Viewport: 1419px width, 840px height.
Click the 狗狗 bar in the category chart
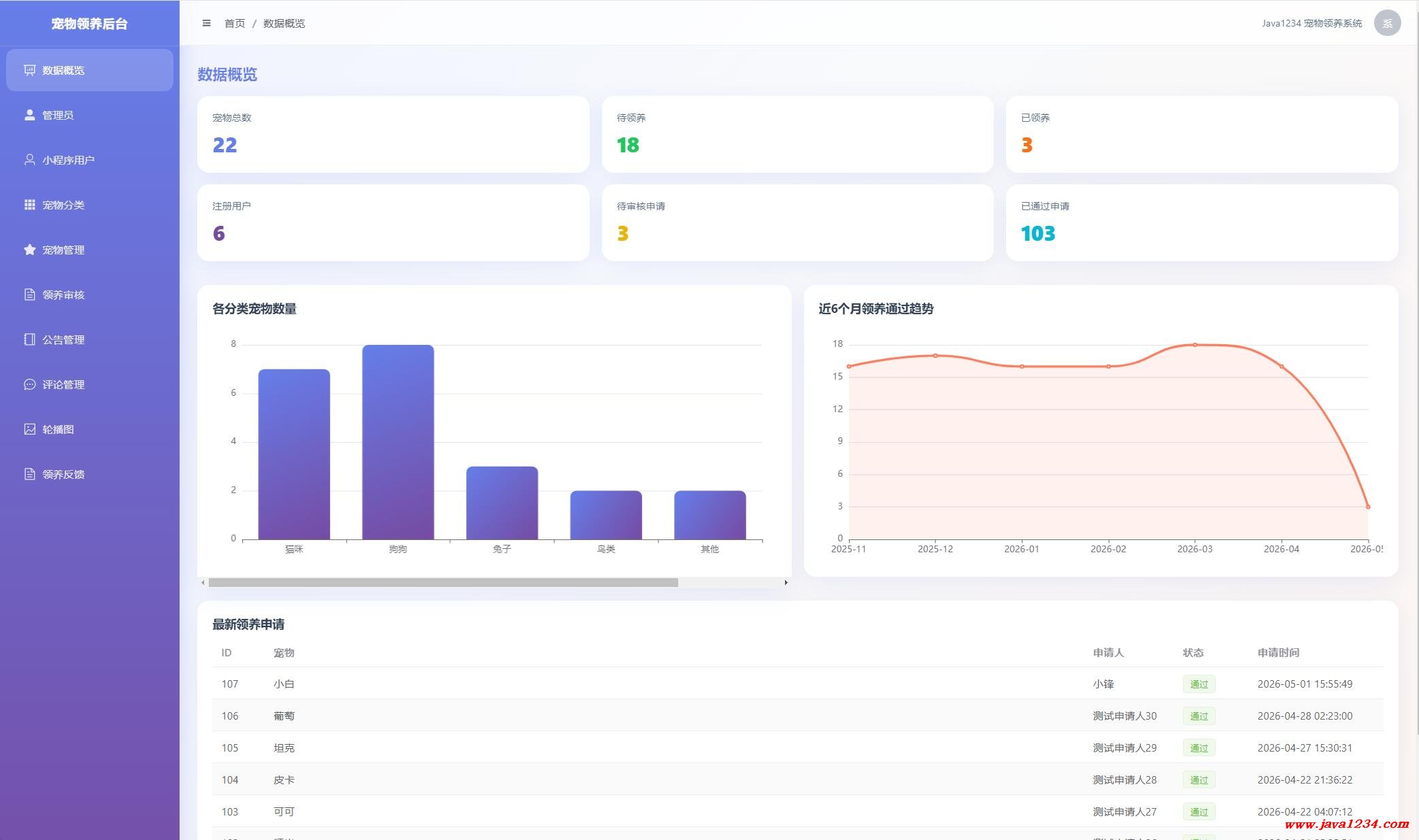coord(398,442)
